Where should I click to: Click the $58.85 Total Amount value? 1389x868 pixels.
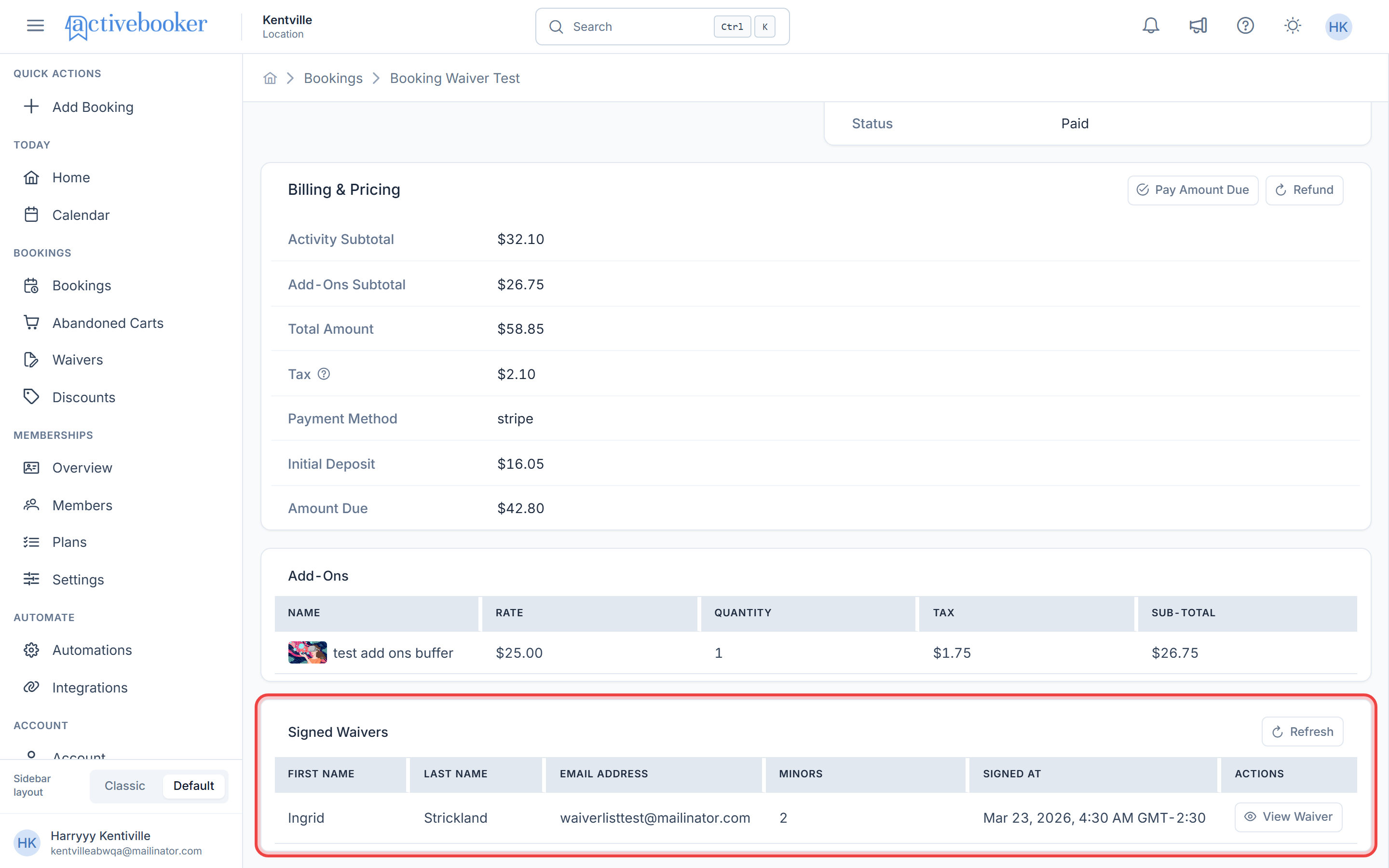520,329
